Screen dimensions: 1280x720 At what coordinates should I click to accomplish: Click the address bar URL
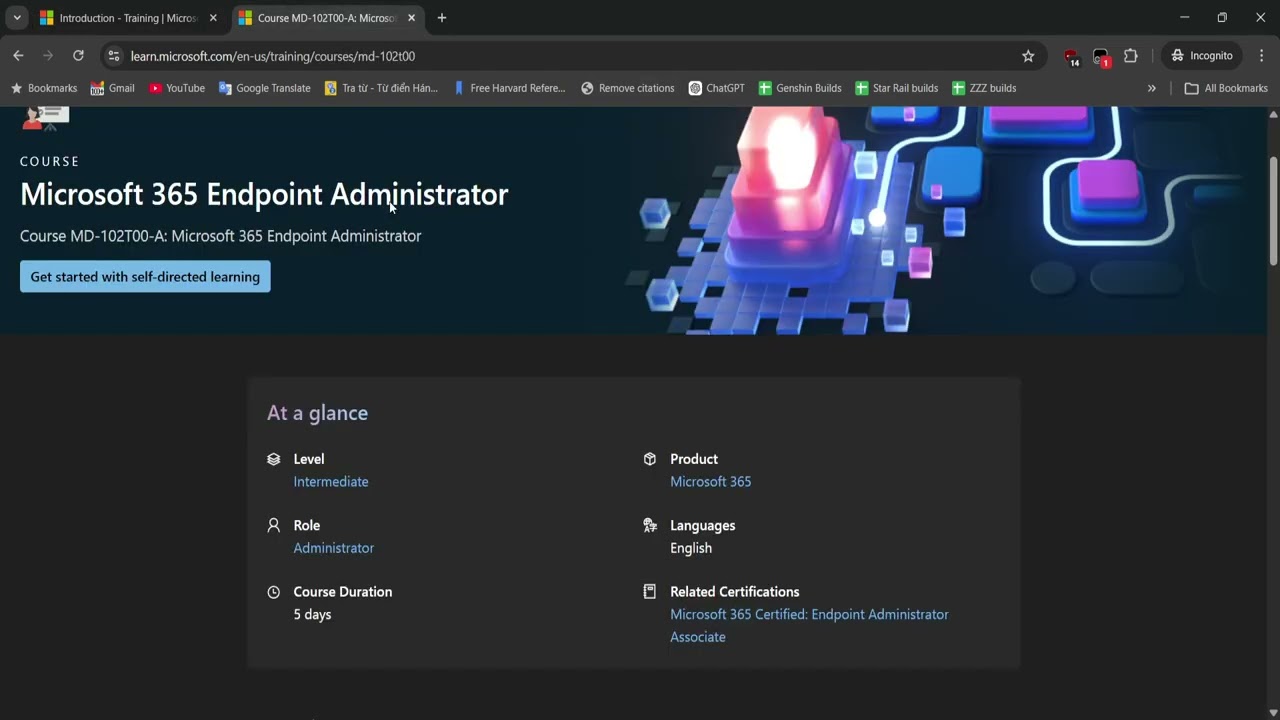273,56
